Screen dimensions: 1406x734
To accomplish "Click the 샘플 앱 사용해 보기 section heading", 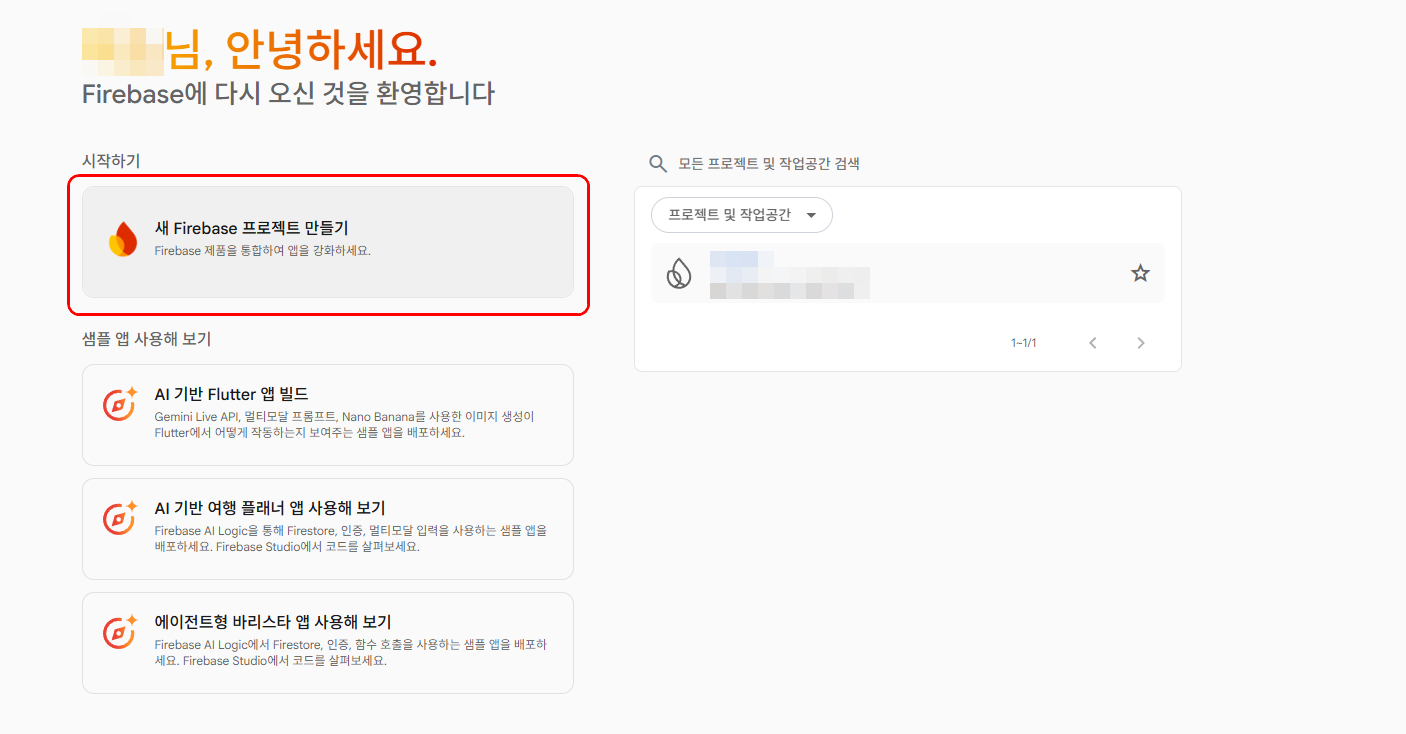I will tap(147, 339).
